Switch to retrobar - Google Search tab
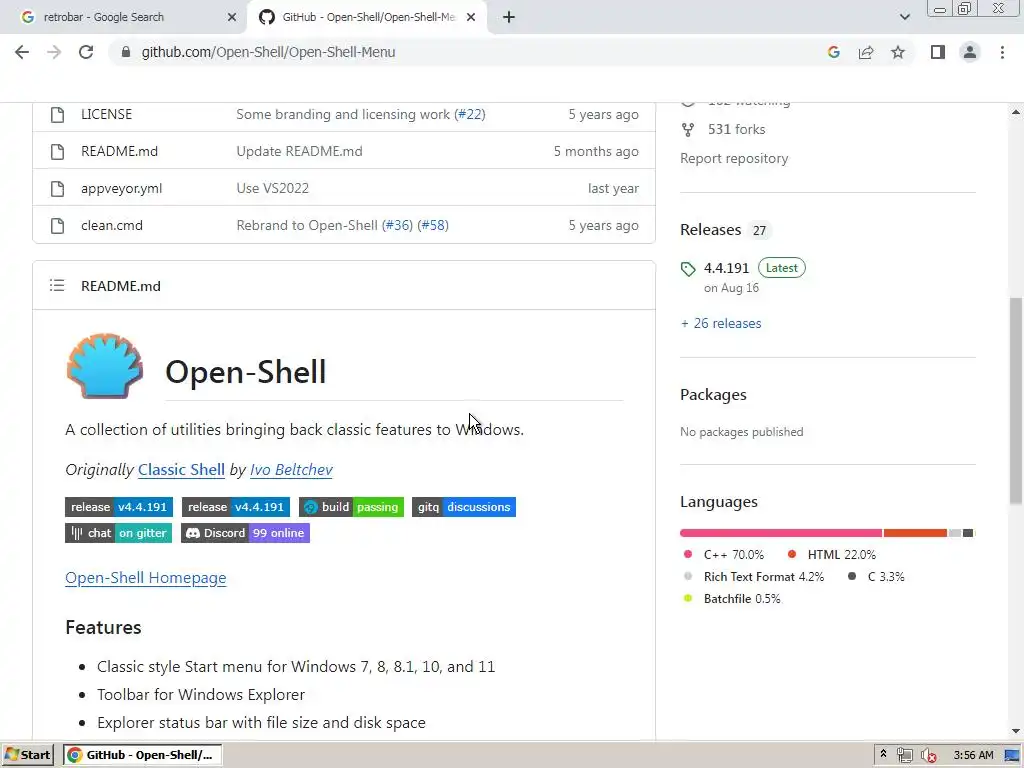The image size is (1024, 768). [123, 17]
